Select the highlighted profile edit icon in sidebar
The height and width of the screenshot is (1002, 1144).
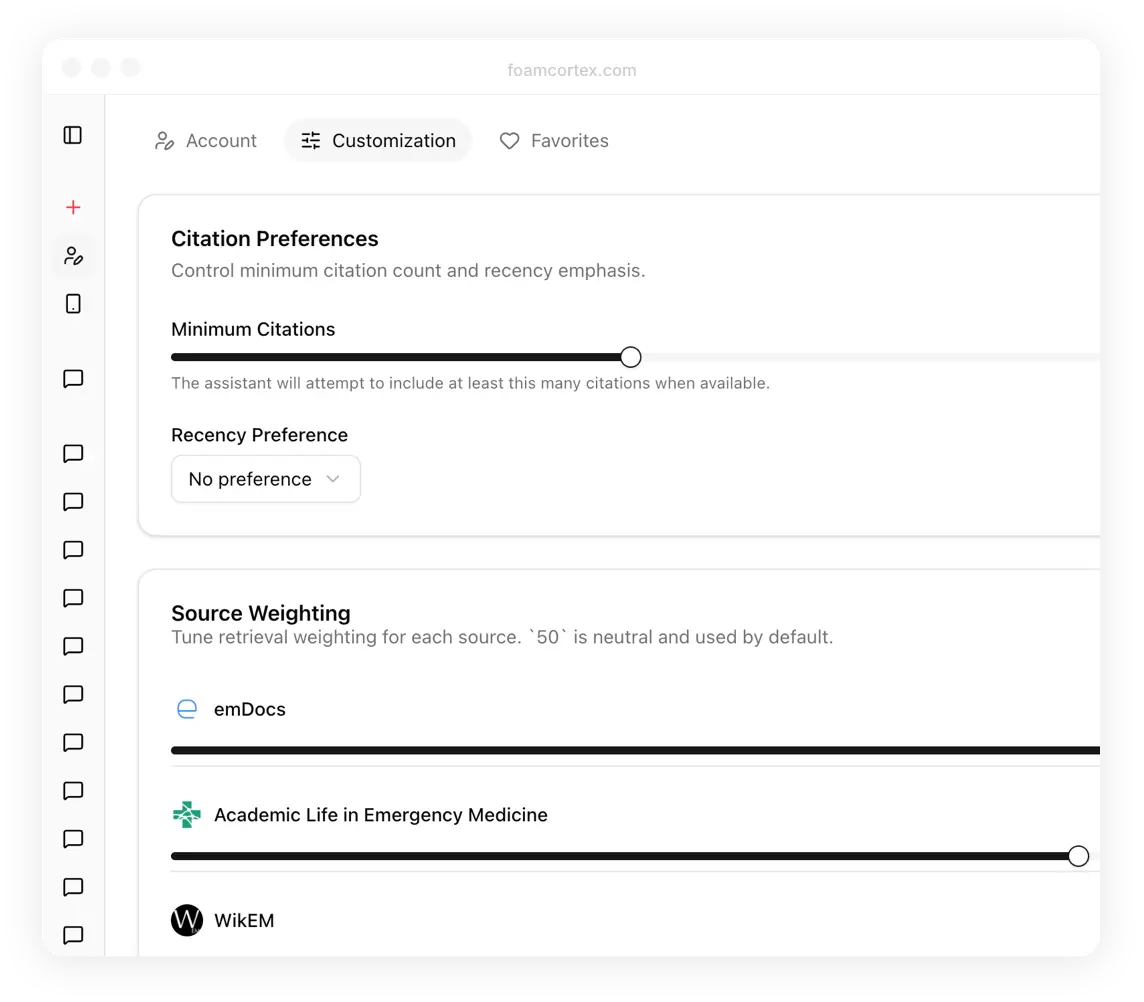pos(73,256)
